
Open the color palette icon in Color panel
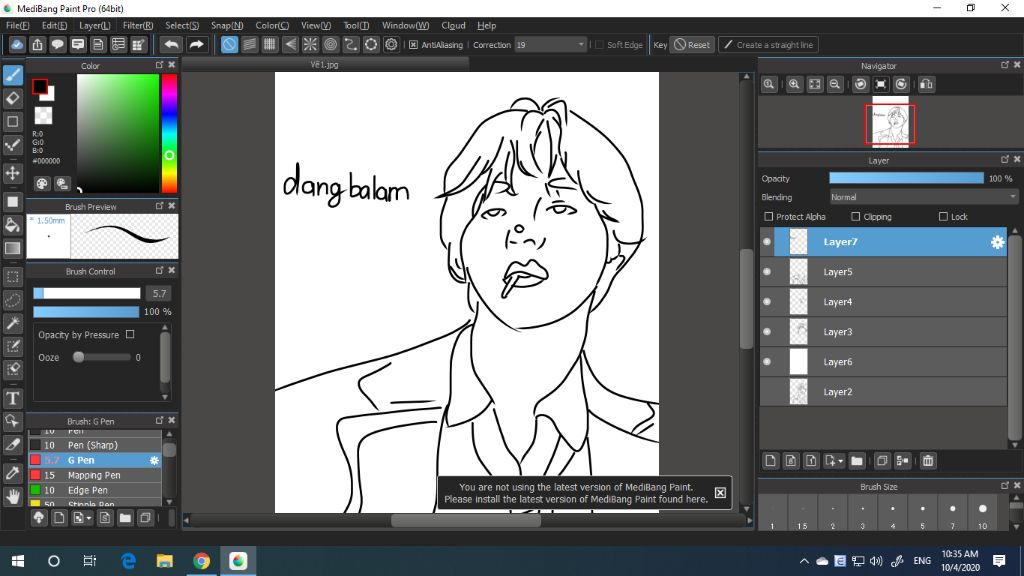pos(42,184)
